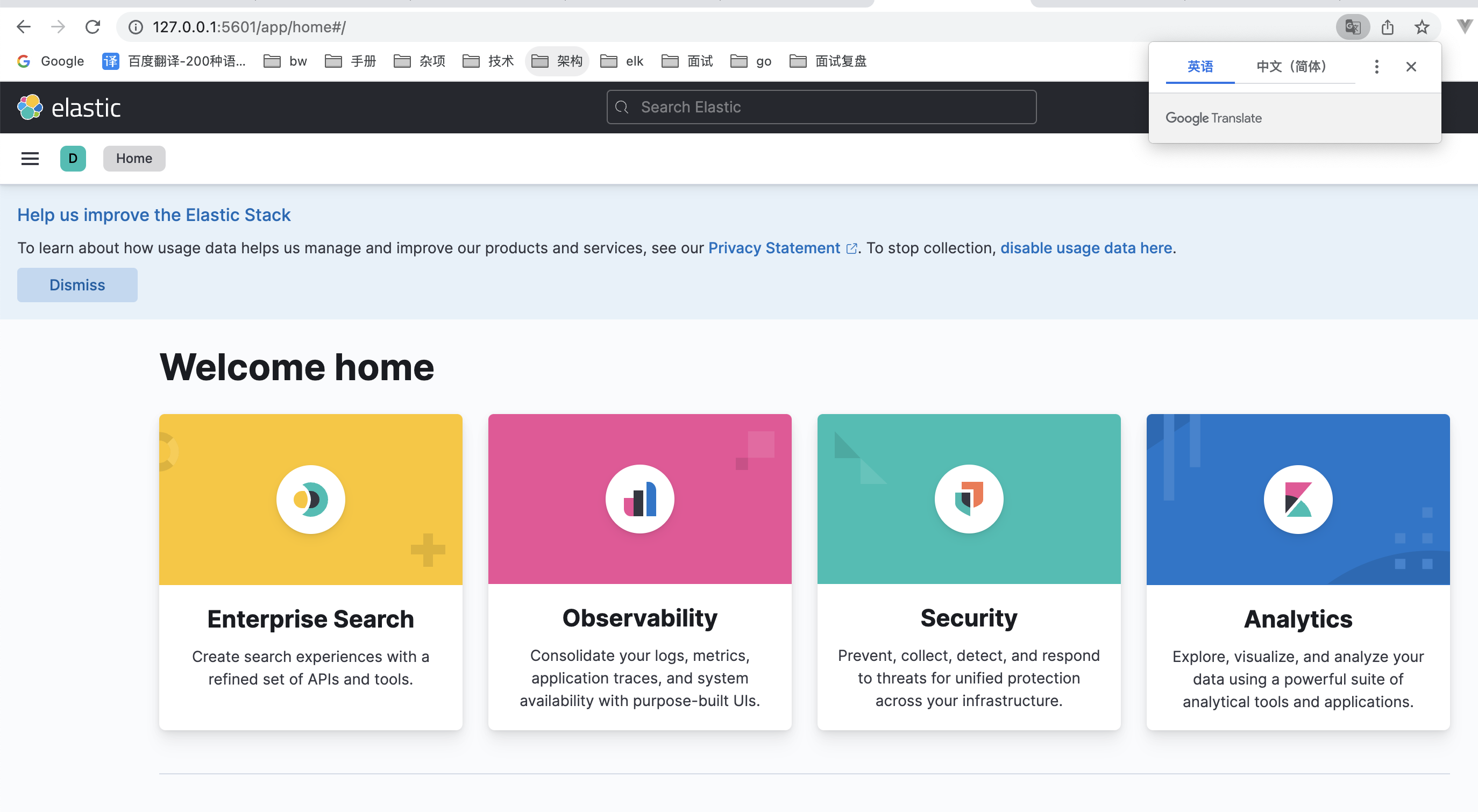Click the Elastic logo

click(x=69, y=108)
